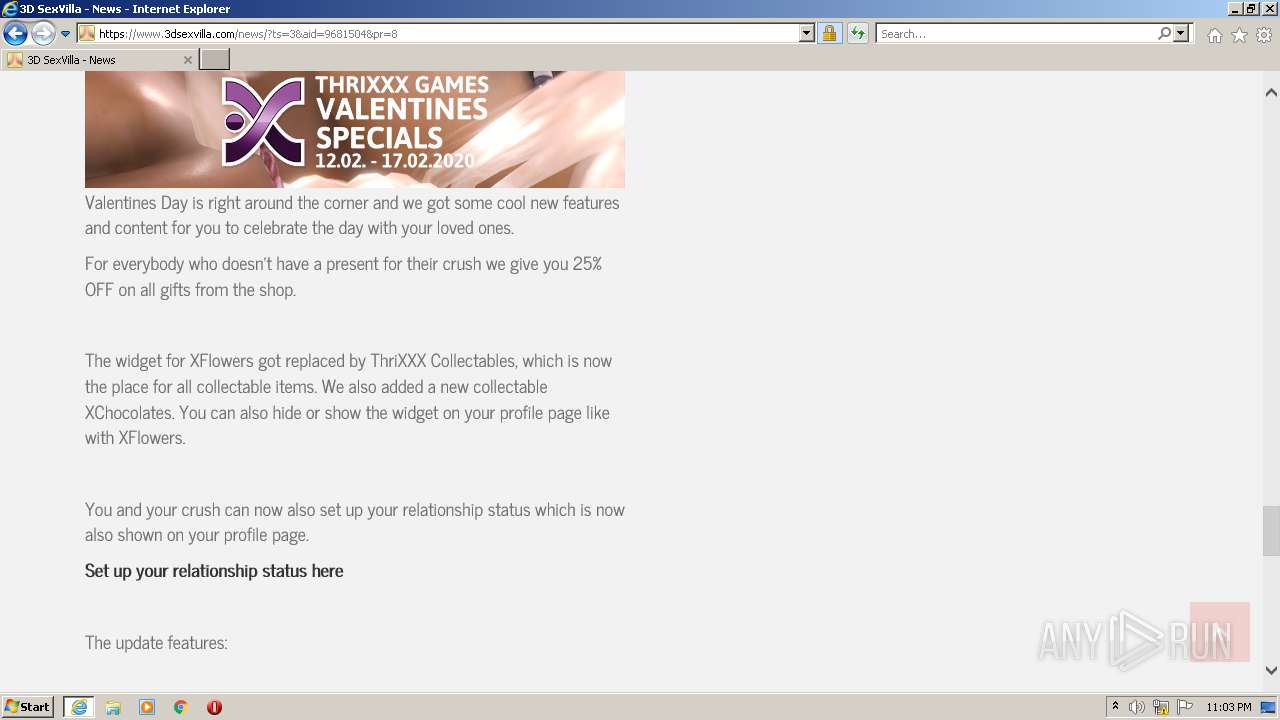
Task: Show hidden system tray icons
Action: click(1116, 707)
